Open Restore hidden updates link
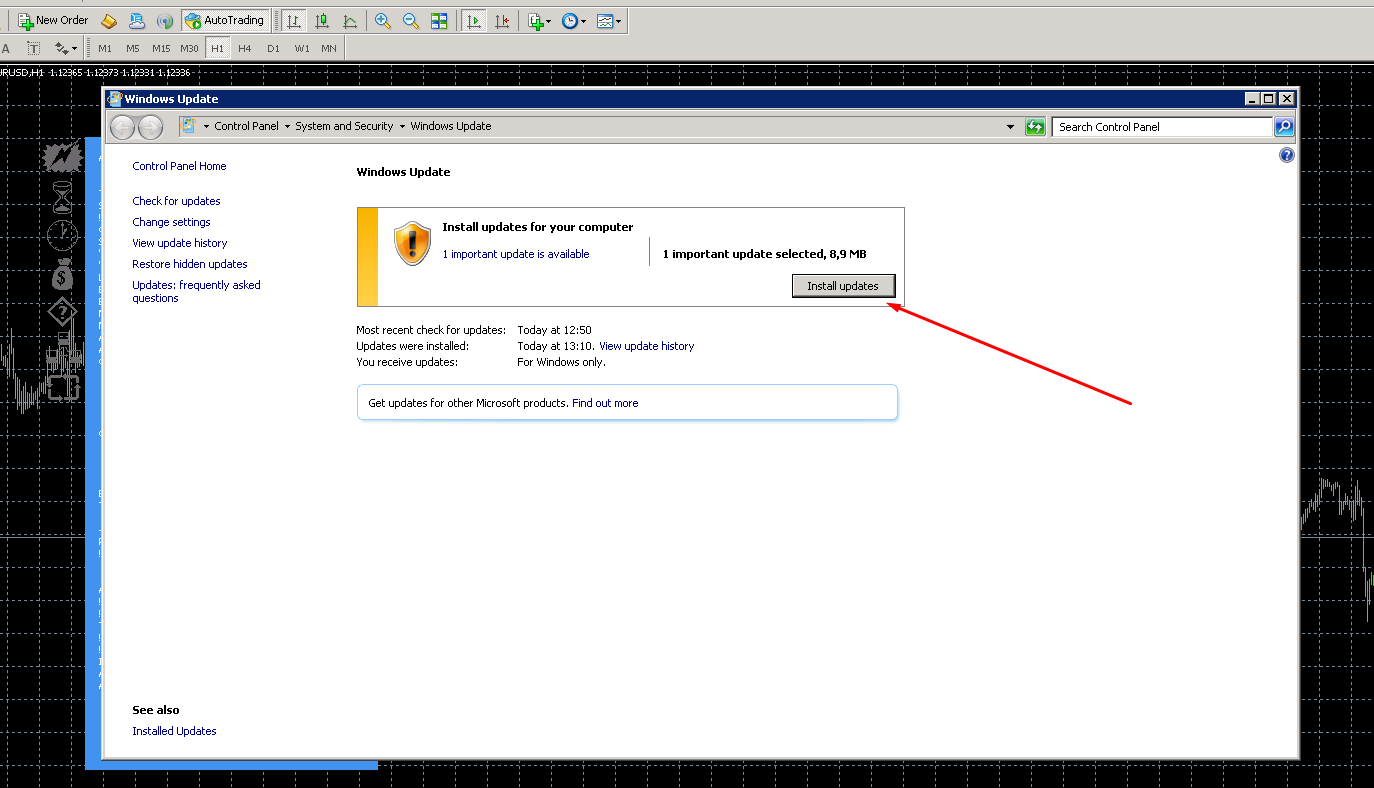The image size is (1374, 788). coord(189,264)
